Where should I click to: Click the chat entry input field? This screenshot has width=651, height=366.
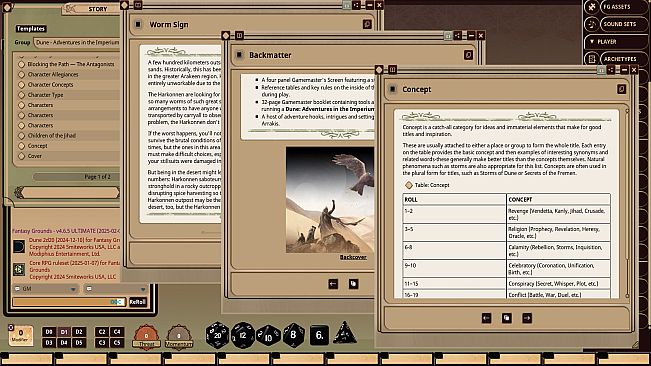69,302
